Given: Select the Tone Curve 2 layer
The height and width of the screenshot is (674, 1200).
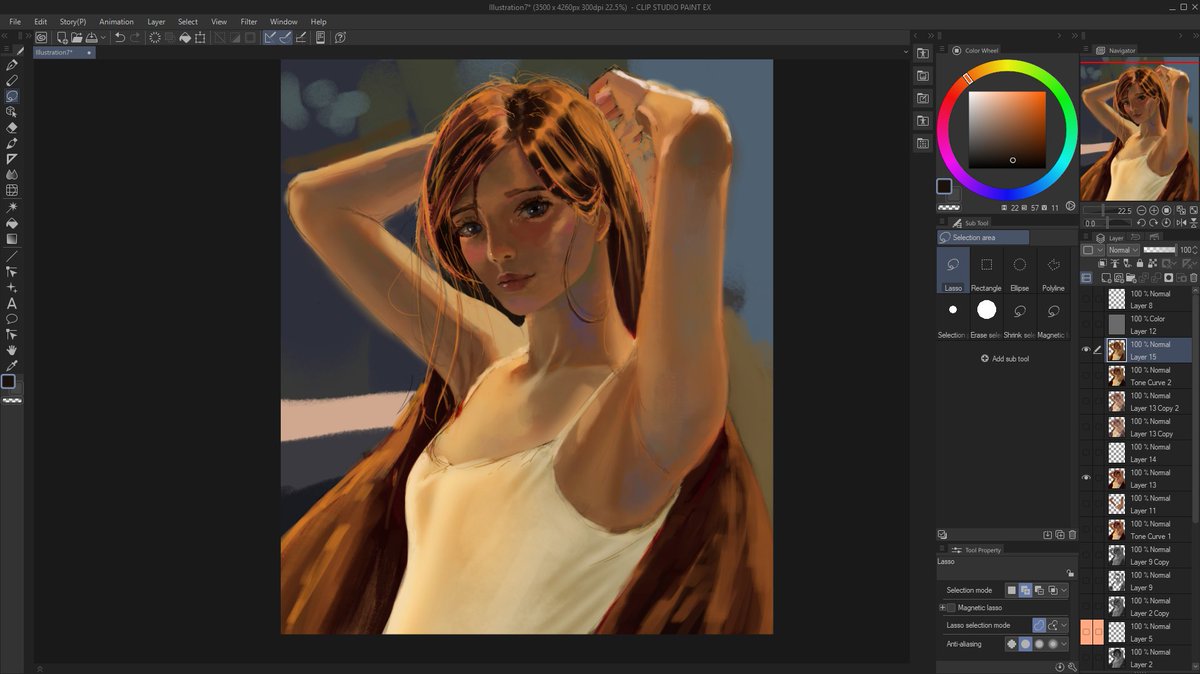Looking at the screenshot, I should pos(1150,376).
